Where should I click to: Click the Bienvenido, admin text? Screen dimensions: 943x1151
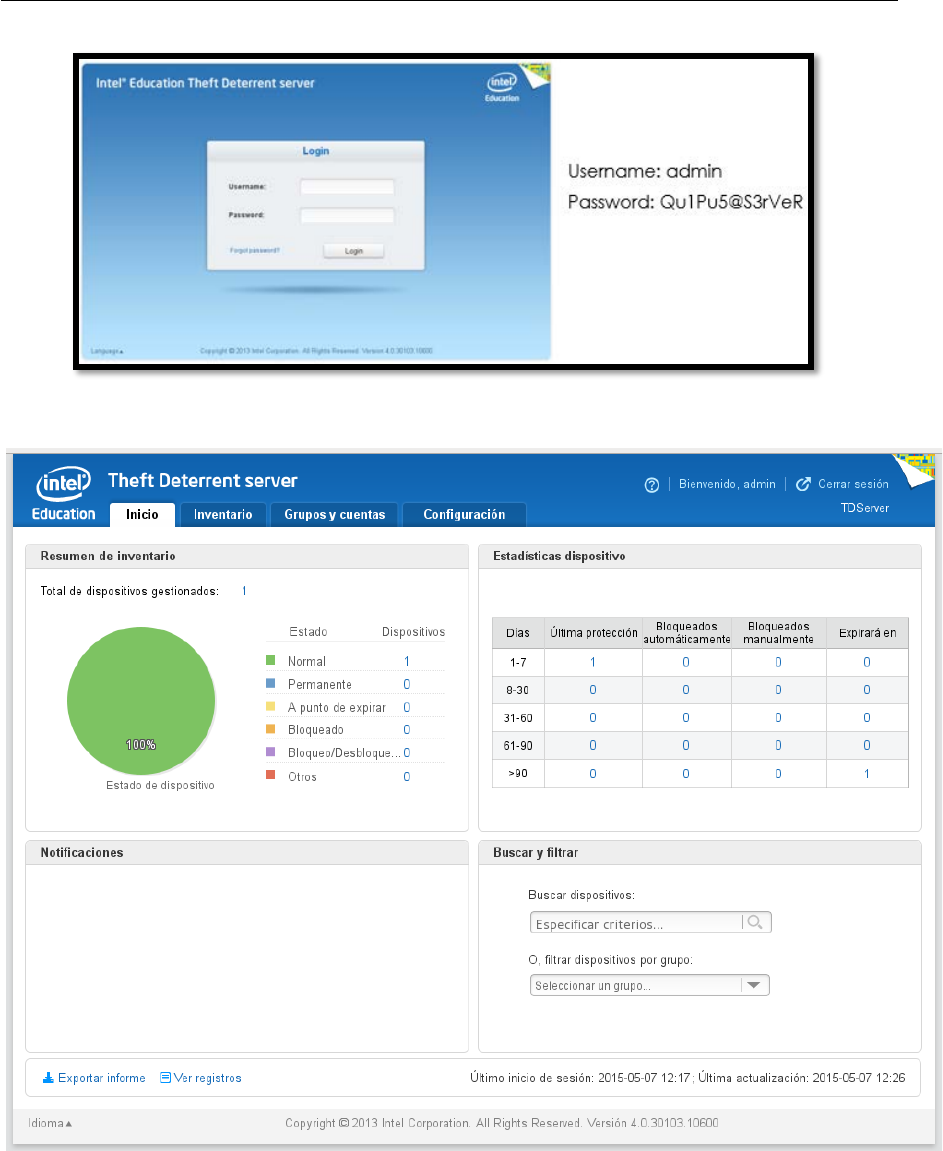pos(727,484)
